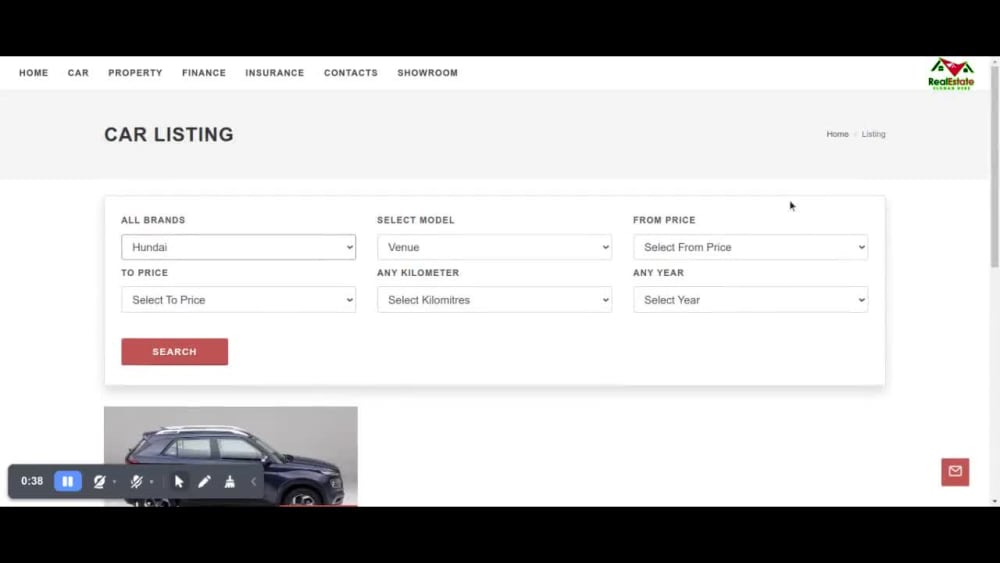Open the Select Kilomitres dropdown
Viewport: 1000px width, 563px height.
pos(494,300)
